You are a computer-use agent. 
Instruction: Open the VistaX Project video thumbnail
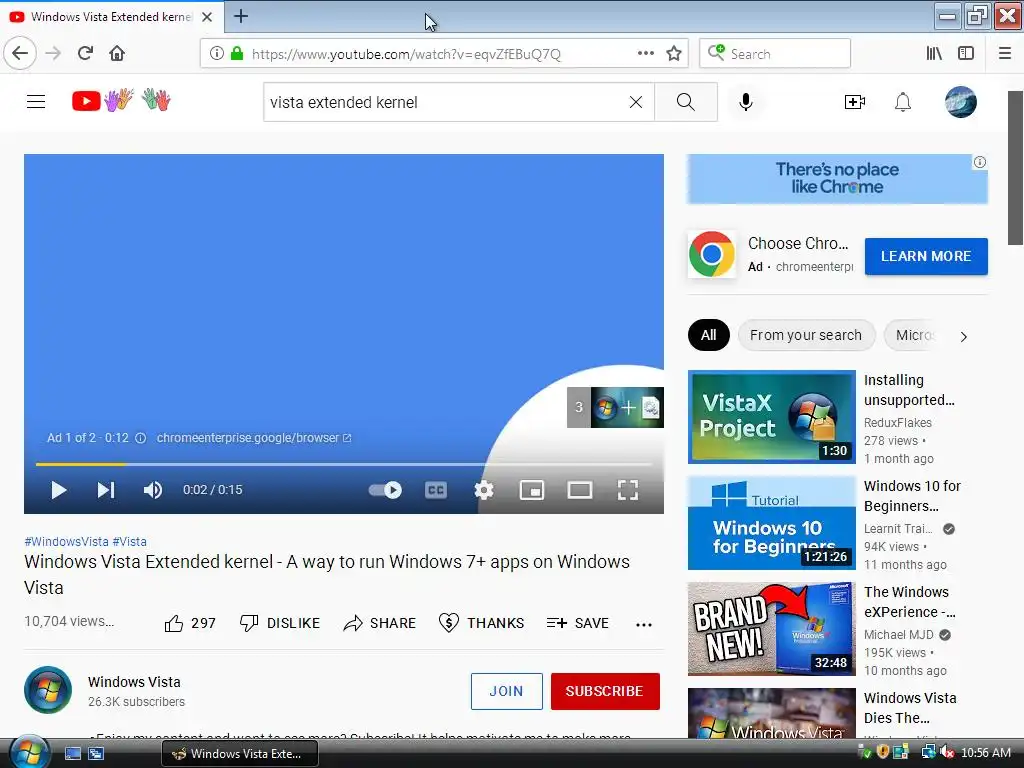pos(771,417)
